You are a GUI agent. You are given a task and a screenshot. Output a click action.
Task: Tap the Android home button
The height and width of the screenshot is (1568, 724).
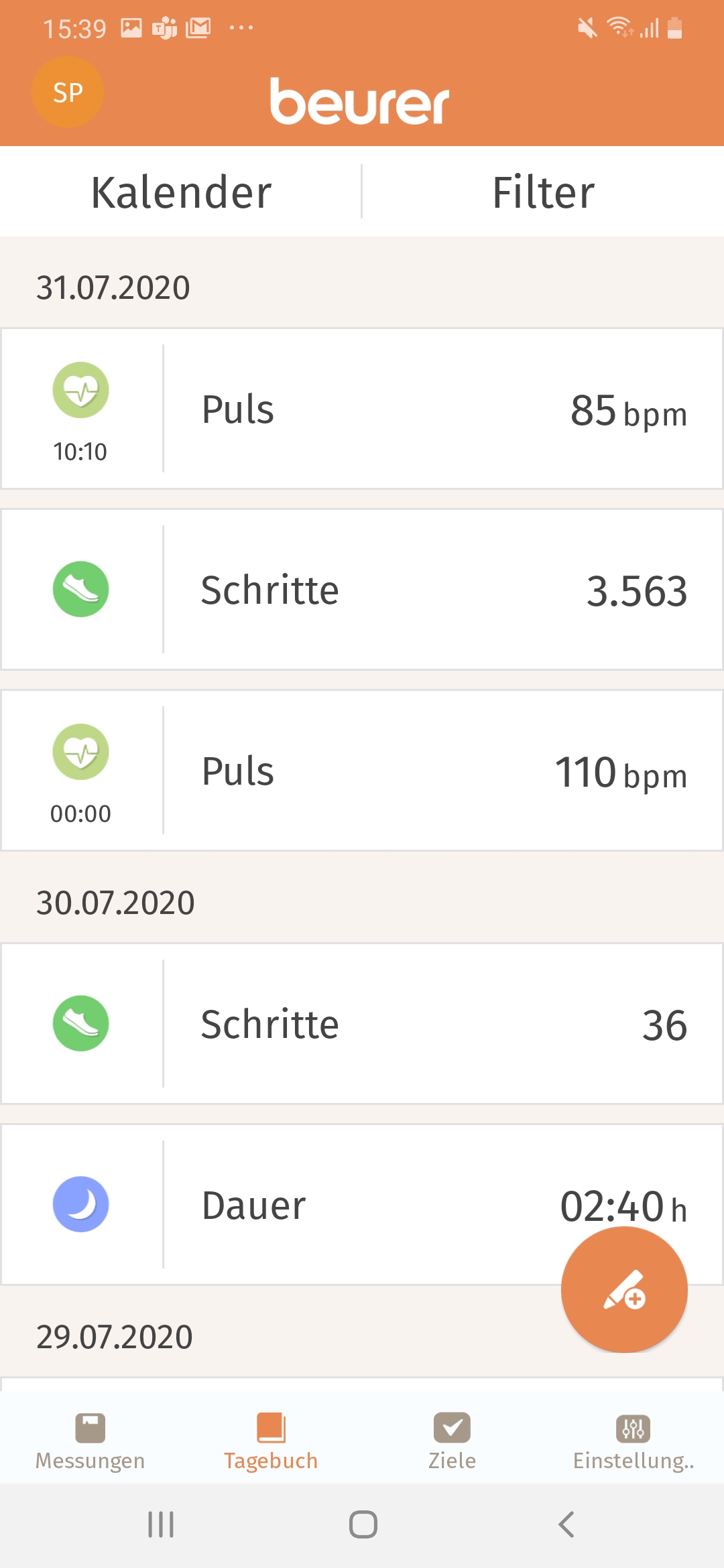point(363,1524)
